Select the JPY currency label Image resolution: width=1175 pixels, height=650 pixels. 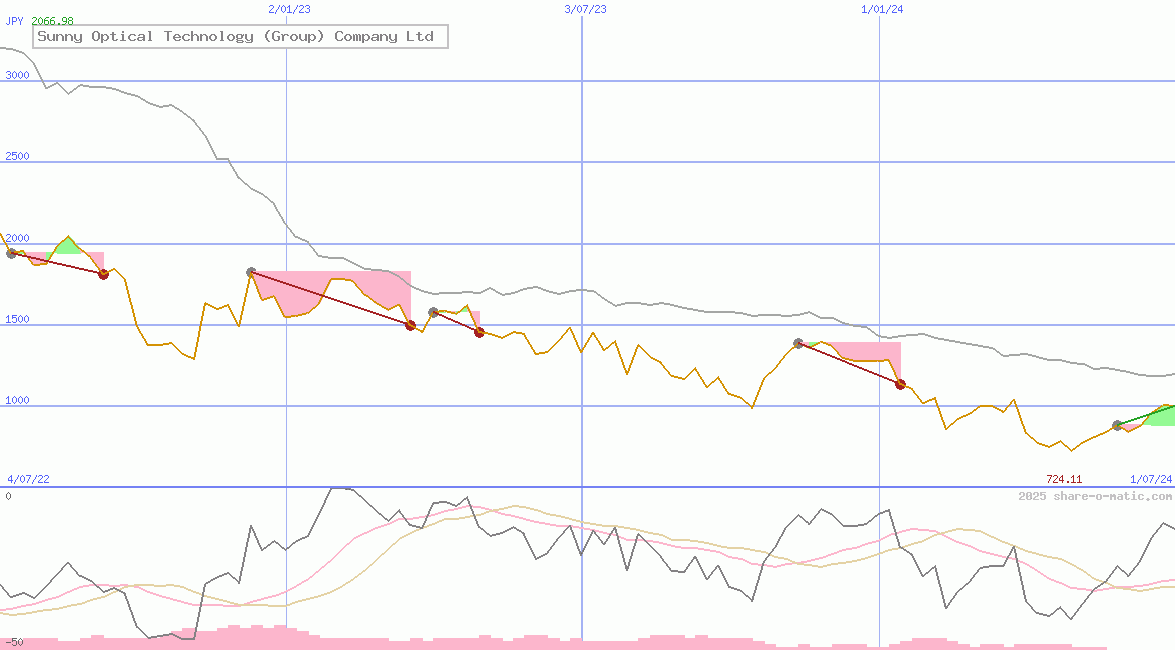(14, 21)
